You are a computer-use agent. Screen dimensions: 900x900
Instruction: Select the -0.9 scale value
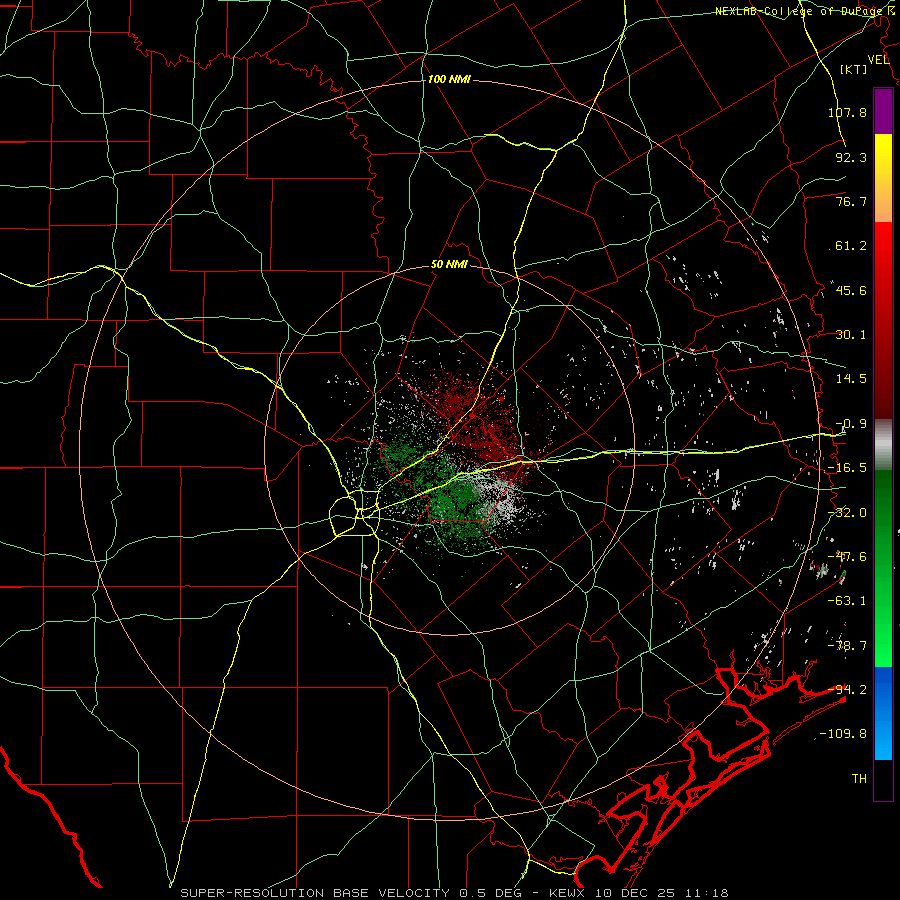851,424
